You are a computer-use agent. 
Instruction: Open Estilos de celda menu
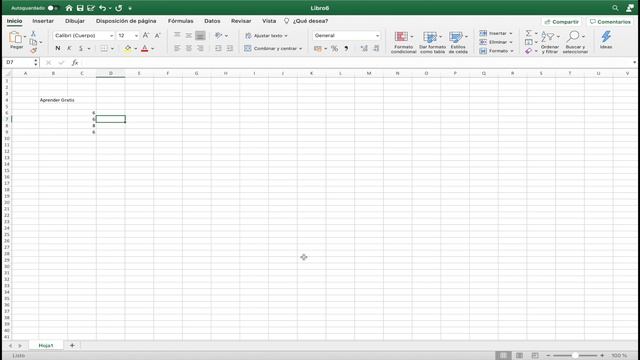(x=458, y=42)
